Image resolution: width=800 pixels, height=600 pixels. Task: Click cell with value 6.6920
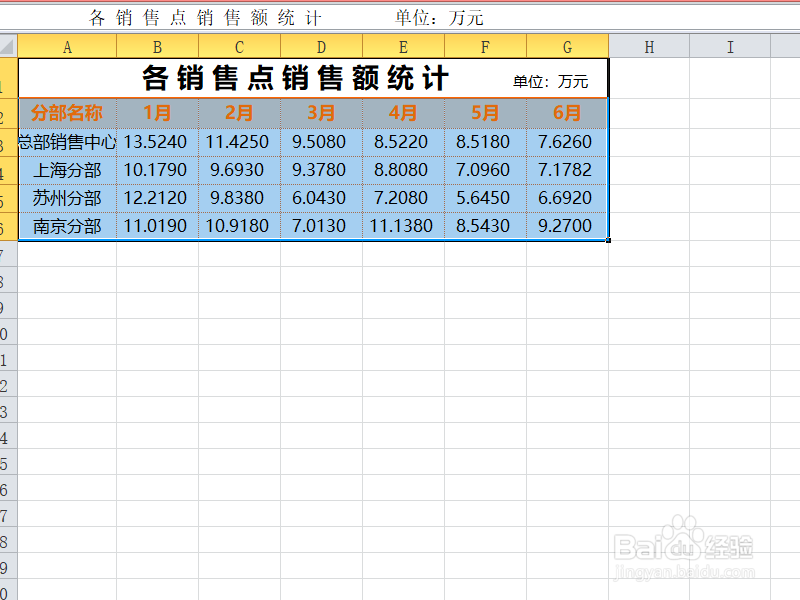pos(567,198)
